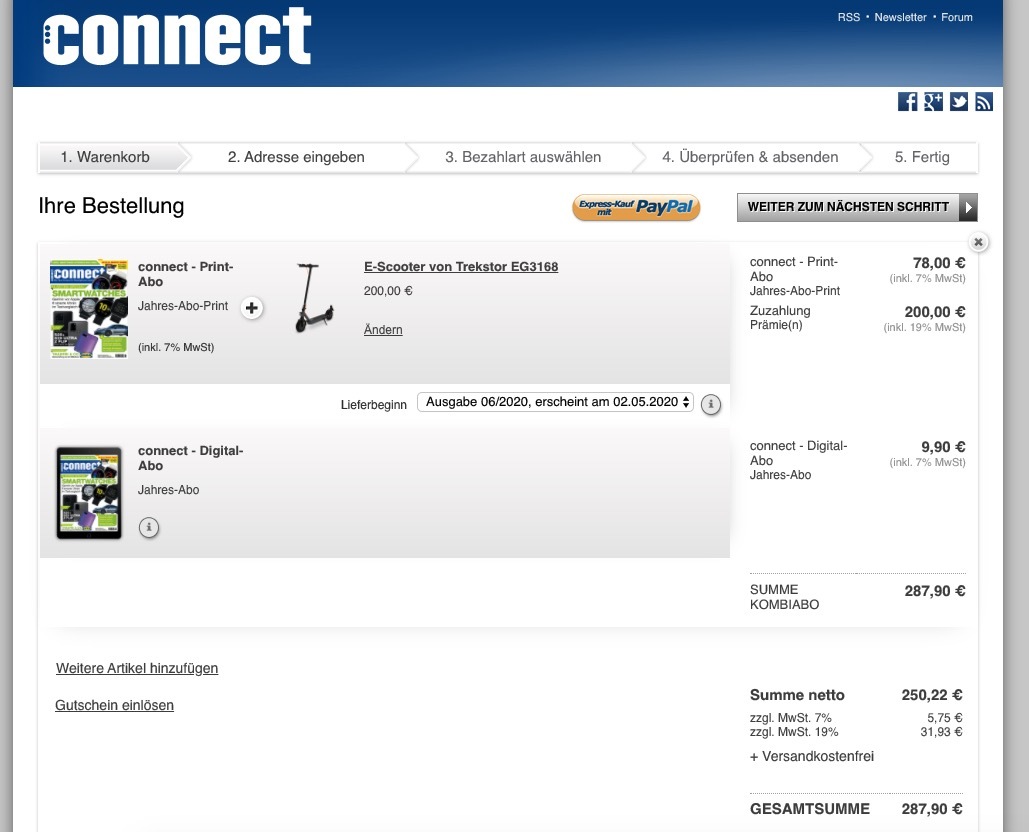The width and height of the screenshot is (1029, 832).
Task: Open the Twitter icon
Action: tap(959, 102)
